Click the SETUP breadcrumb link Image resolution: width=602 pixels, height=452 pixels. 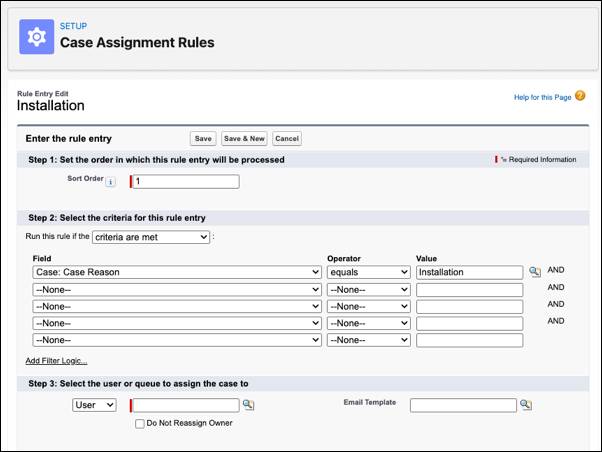73,26
